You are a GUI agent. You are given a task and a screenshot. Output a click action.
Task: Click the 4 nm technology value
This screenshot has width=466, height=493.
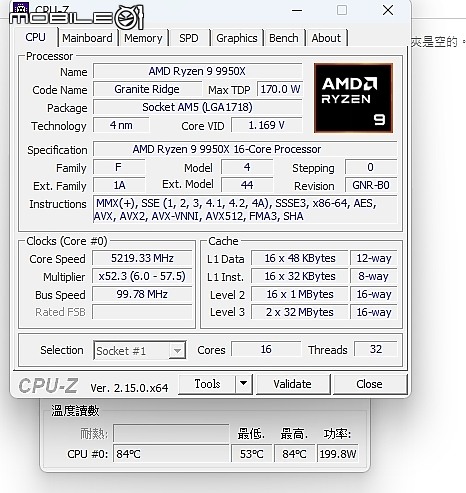tap(121, 125)
